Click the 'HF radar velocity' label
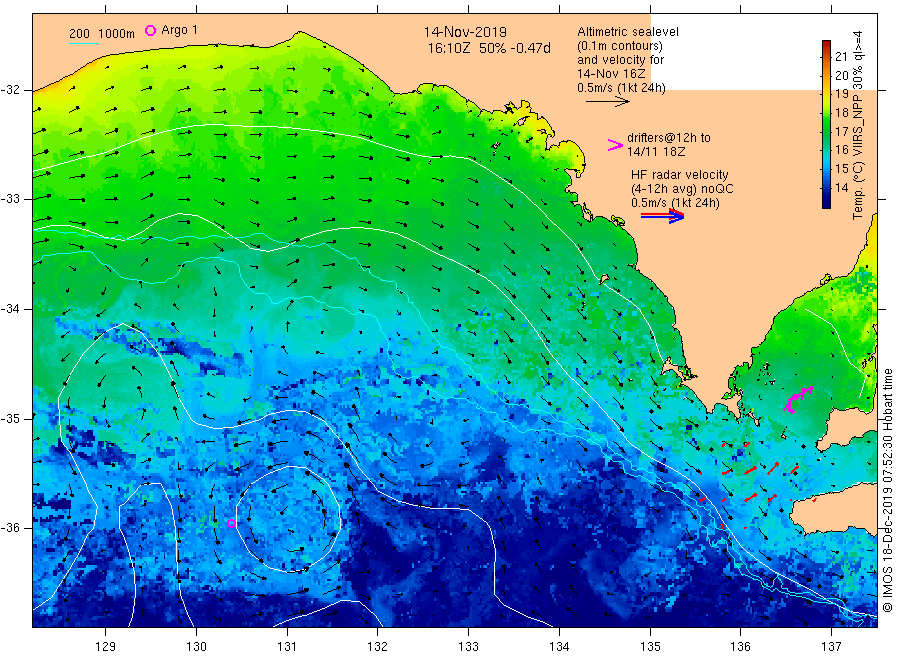The height and width of the screenshot is (660, 900). coord(680,174)
